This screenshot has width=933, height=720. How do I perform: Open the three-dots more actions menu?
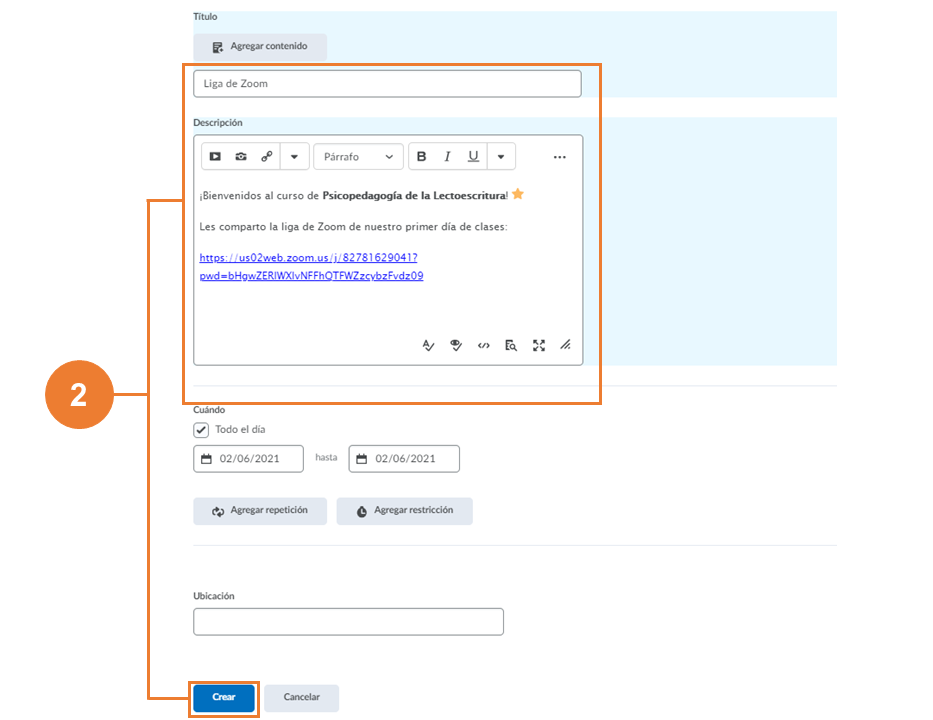(x=559, y=157)
